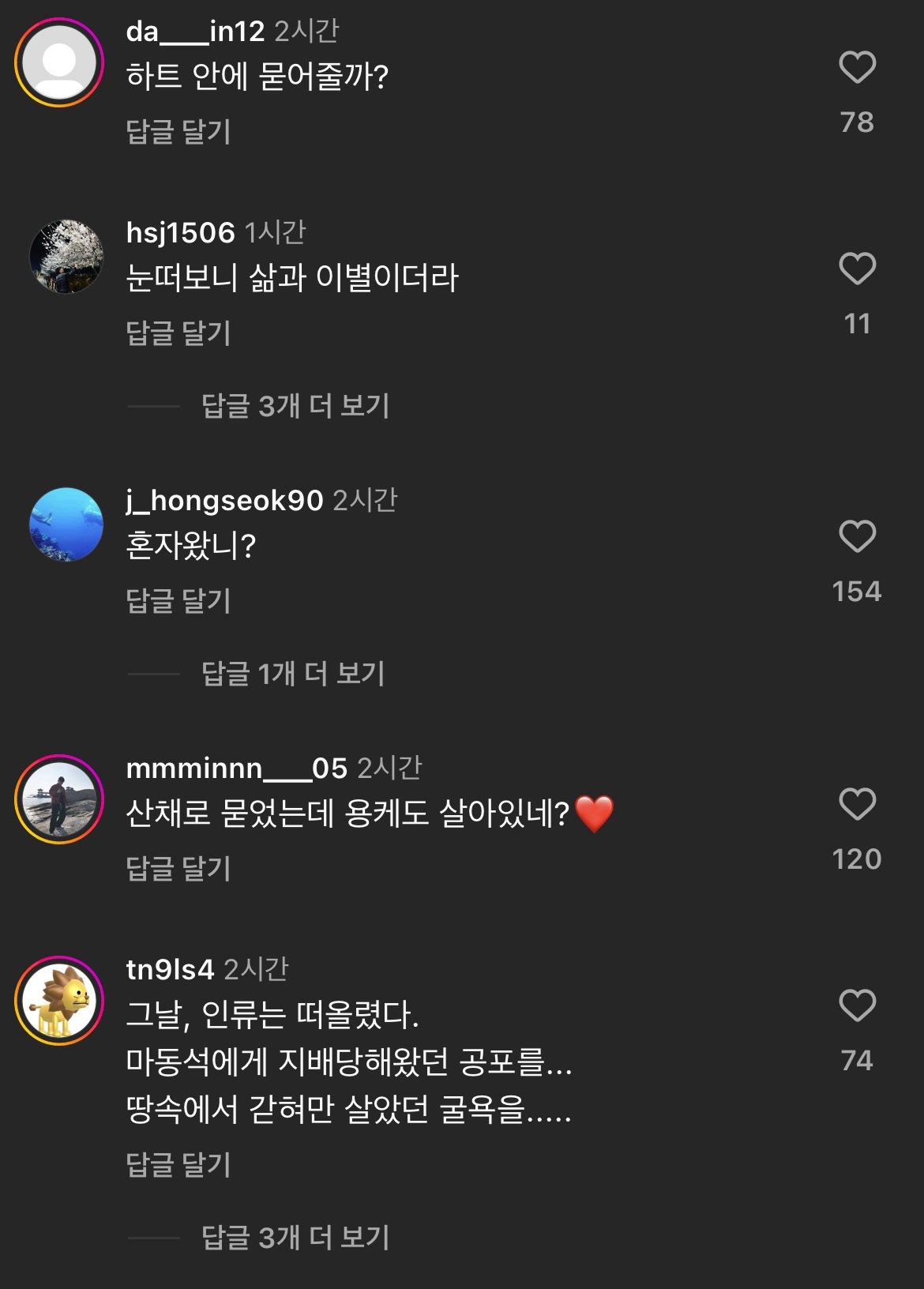The height and width of the screenshot is (1289, 924).
Task: Open mmminnn___05's profile photo story
Action: tap(59, 799)
